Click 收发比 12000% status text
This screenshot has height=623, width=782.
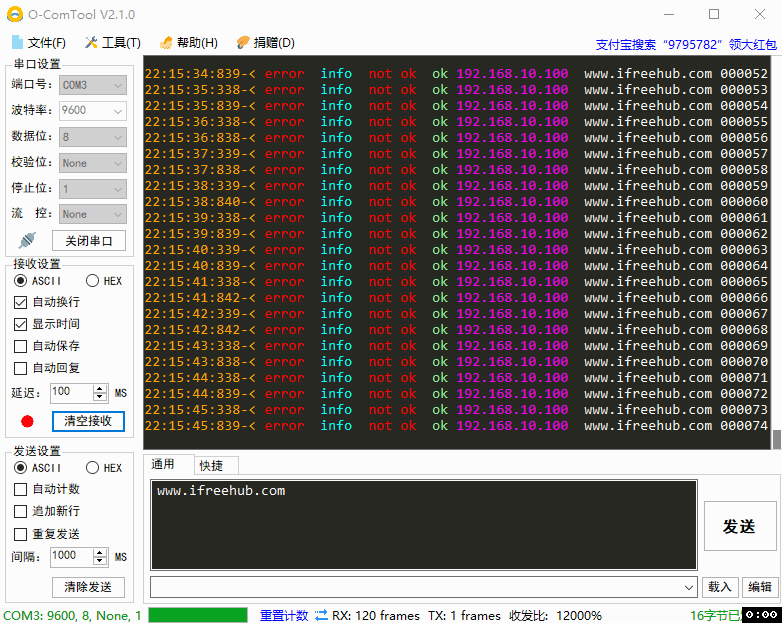555,616
